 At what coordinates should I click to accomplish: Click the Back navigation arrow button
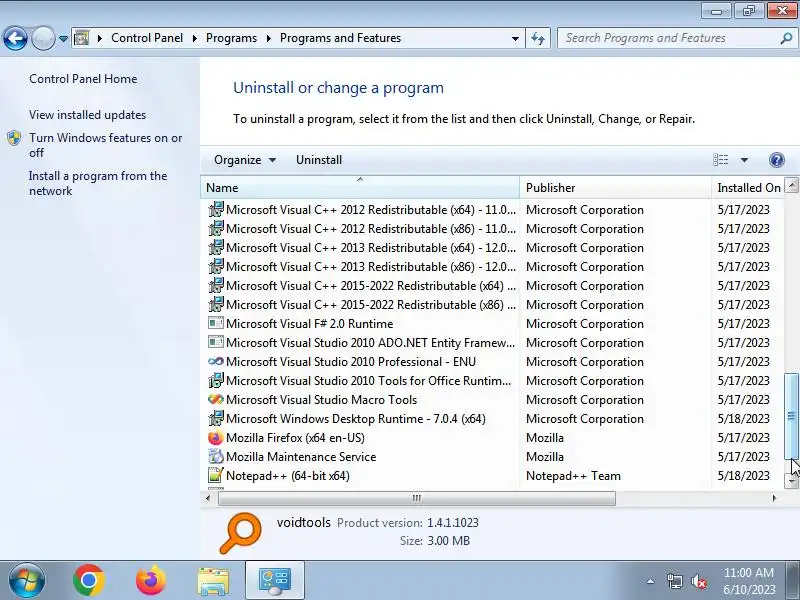click(x=15, y=38)
